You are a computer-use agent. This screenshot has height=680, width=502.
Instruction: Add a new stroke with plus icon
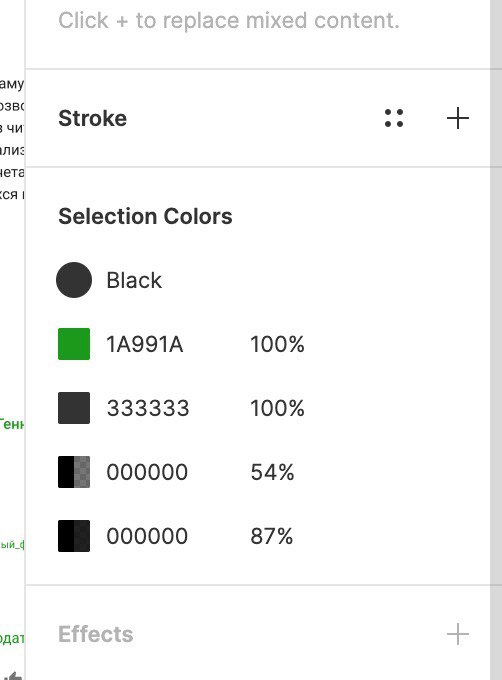pyautogui.click(x=458, y=118)
